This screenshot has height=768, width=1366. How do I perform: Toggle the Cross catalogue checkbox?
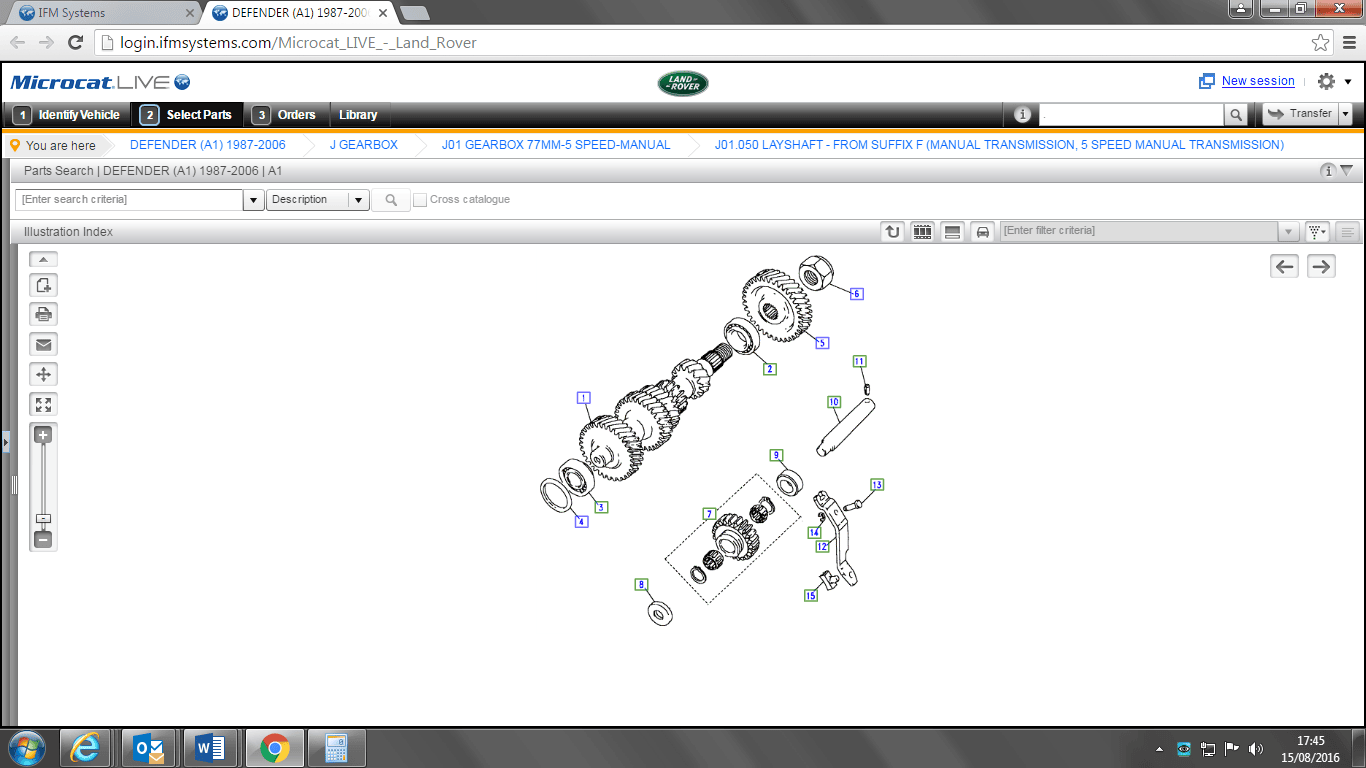pyautogui.click(x=420, y=200)
